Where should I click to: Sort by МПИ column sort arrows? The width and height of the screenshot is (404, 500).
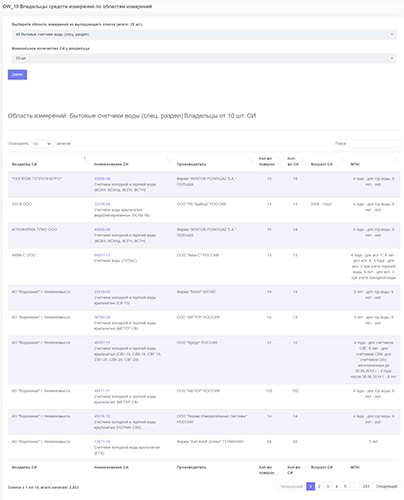coord(396,160)
